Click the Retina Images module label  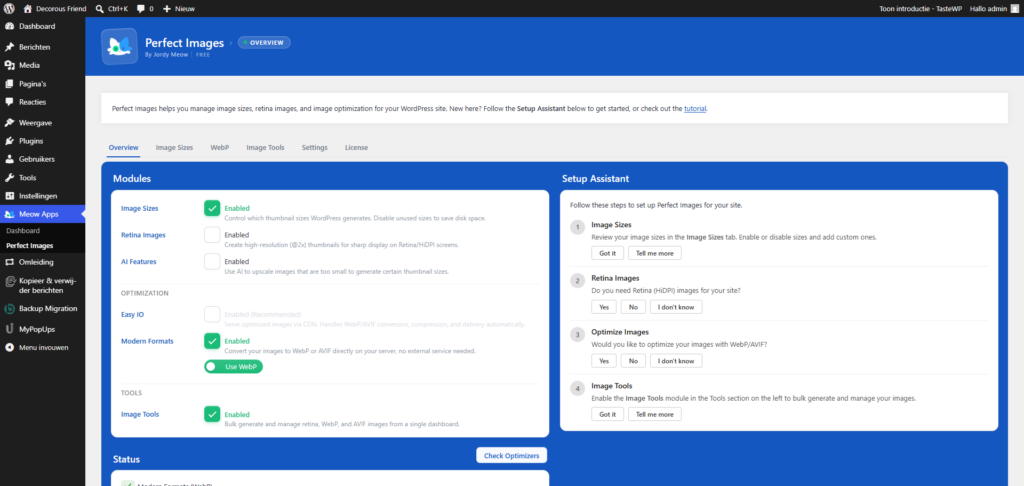(143, 235)
